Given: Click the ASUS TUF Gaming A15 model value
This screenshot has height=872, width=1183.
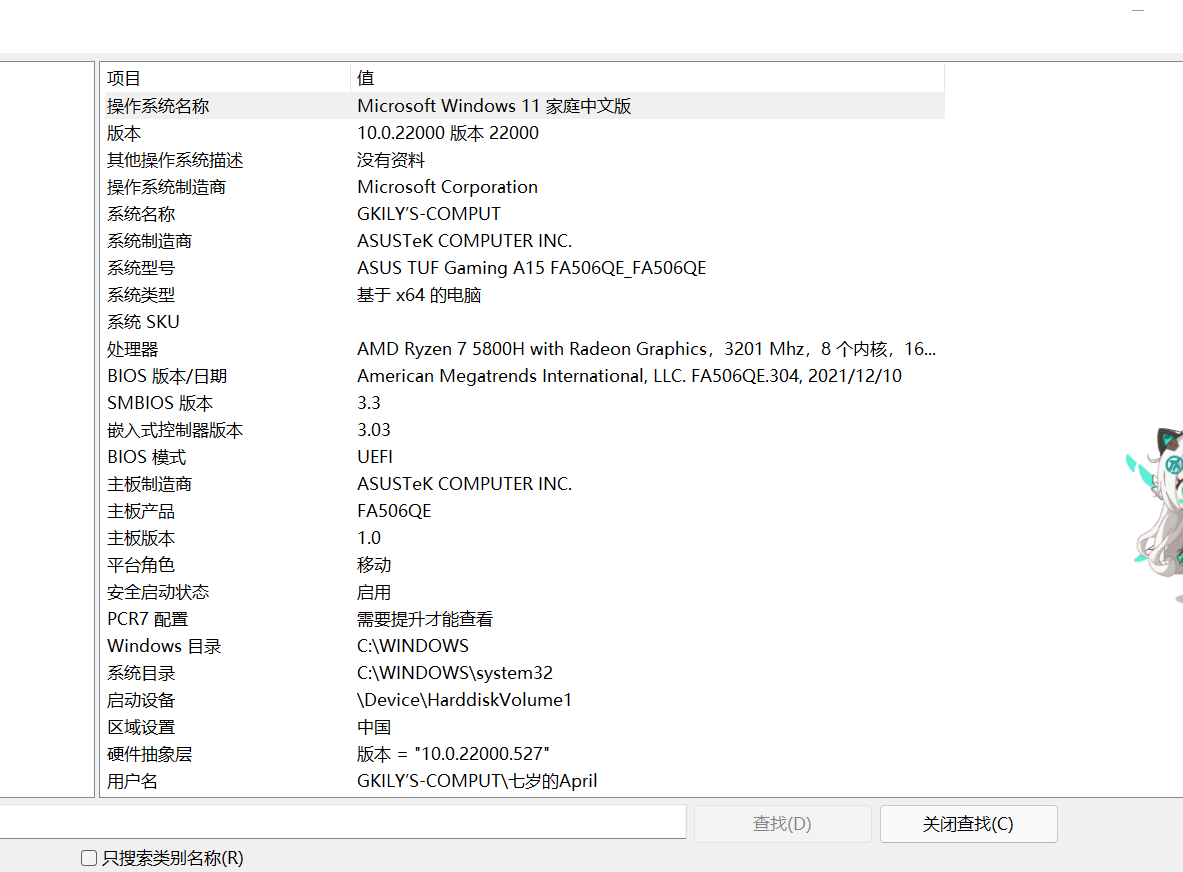Looking at the screenshot, I should coord(531,268).
